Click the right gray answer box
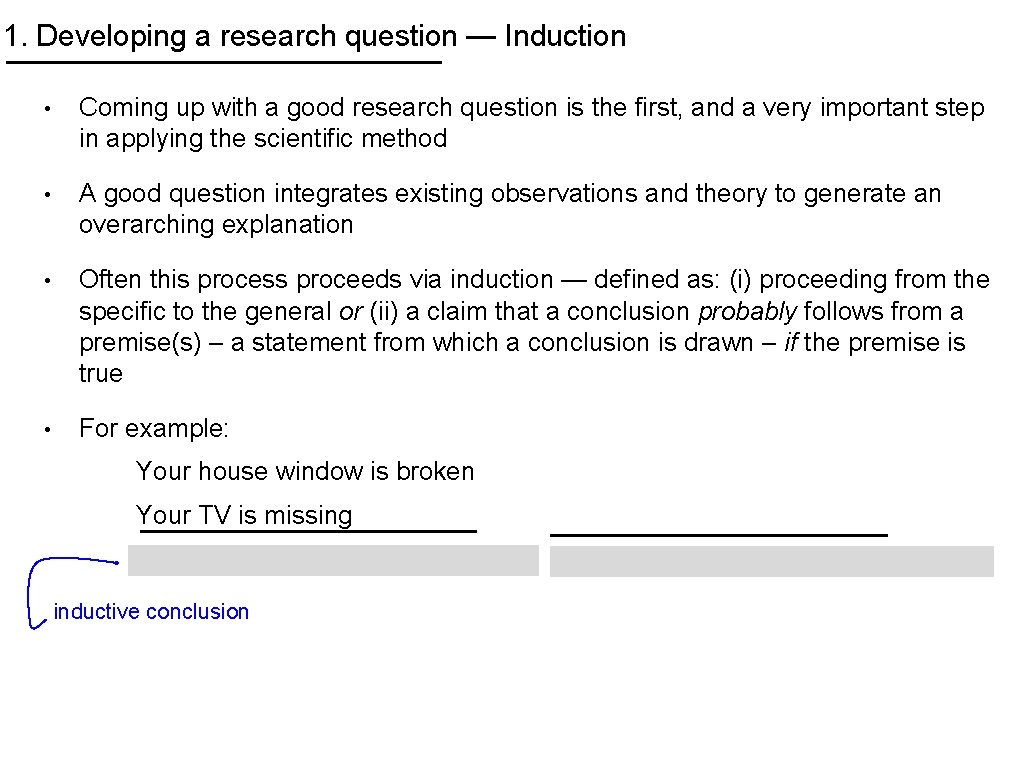 771,561
